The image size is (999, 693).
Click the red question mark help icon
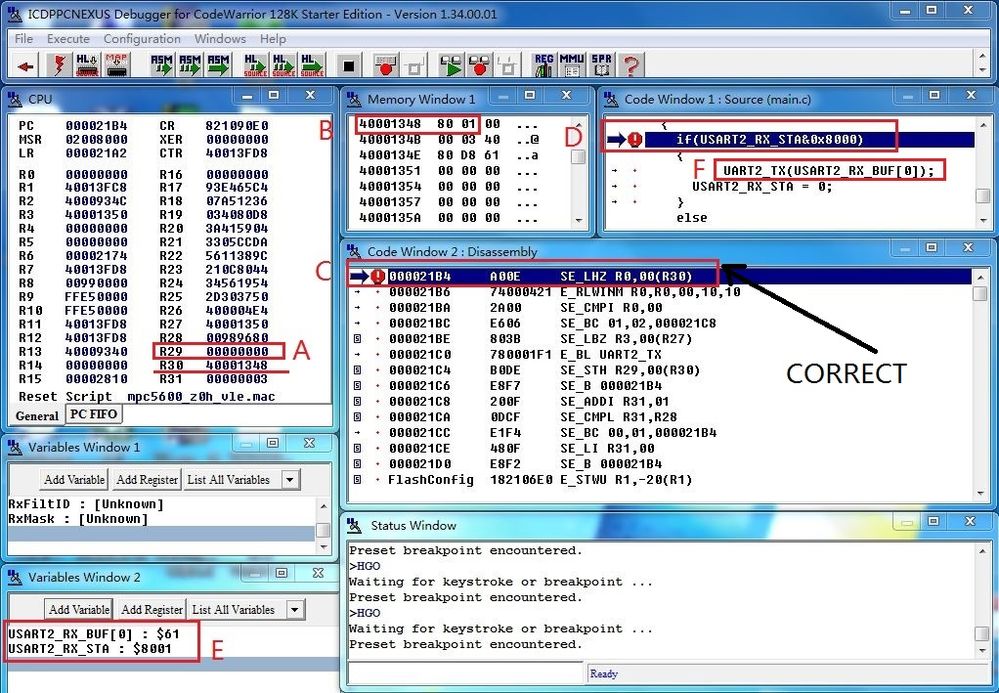[x=630, y=66]
